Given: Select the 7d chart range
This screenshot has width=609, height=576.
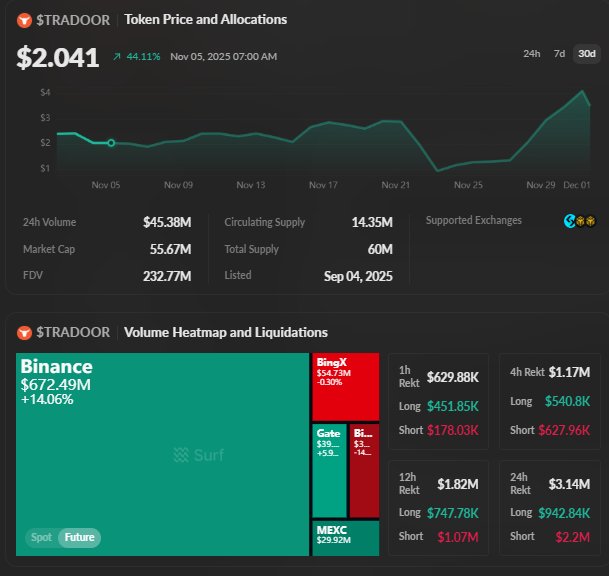Looking at the screenshot, I should (x=559, y=53).
